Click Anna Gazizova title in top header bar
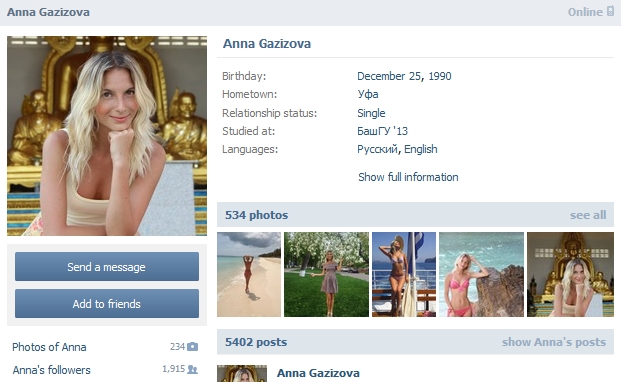Image resolution: width=621 pixels, height=382 pixels. pyautogui.click(x=48, y=12)
